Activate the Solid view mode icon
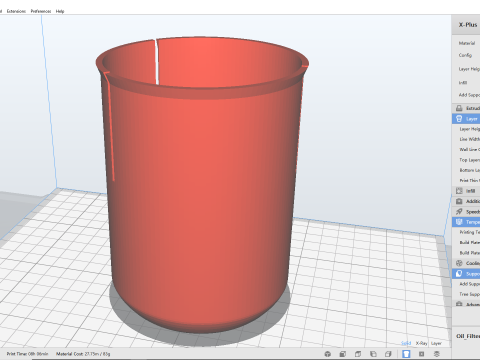The width and height of the screenshot is (480, 360). 406,354
